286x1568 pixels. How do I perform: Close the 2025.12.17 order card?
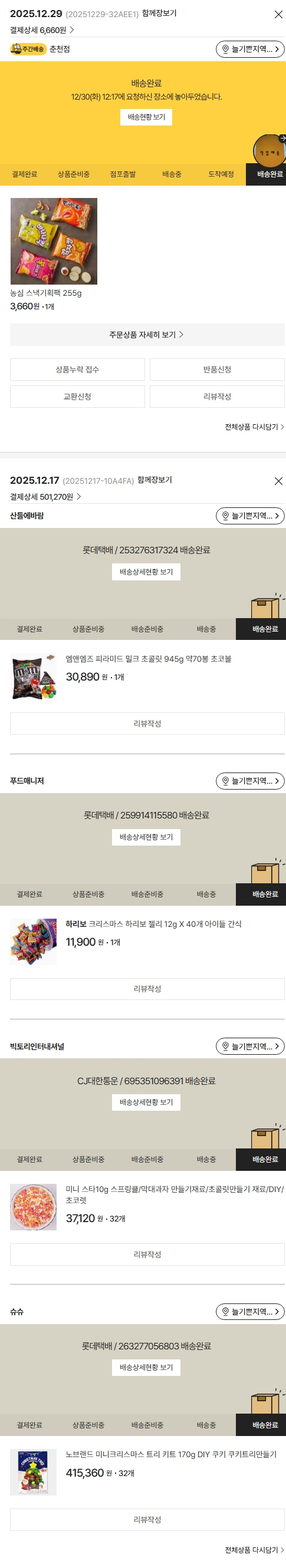(x=278, y=481)
